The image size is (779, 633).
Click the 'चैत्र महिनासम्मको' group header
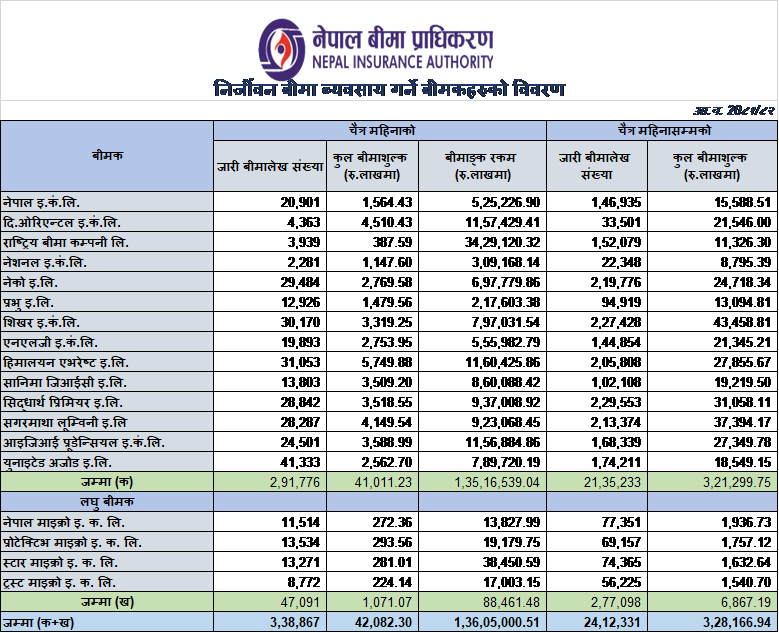click(664, 130)
